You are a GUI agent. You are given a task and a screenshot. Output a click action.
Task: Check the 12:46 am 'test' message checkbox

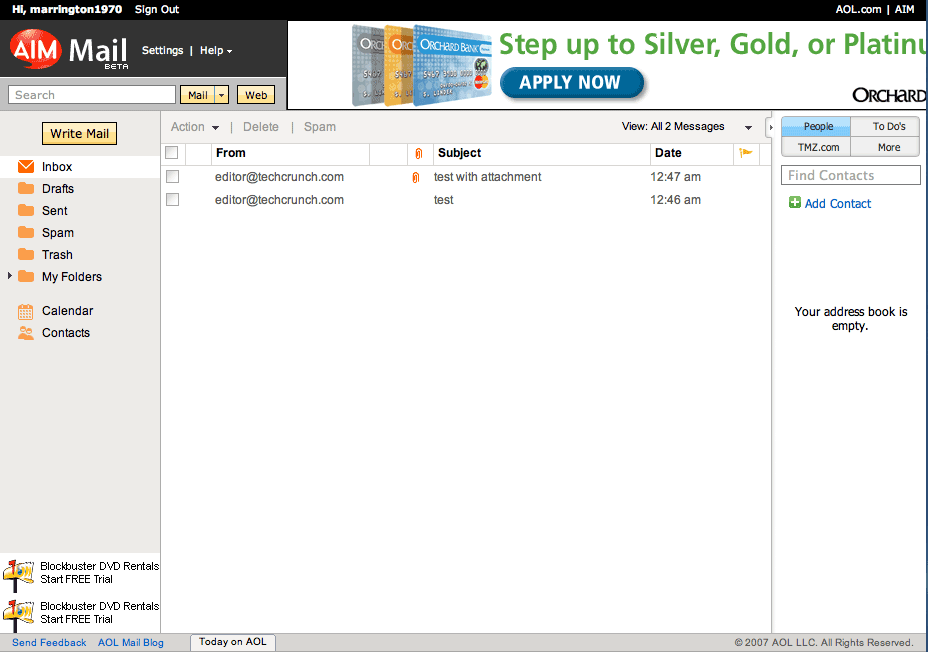(x=172, y=199)
